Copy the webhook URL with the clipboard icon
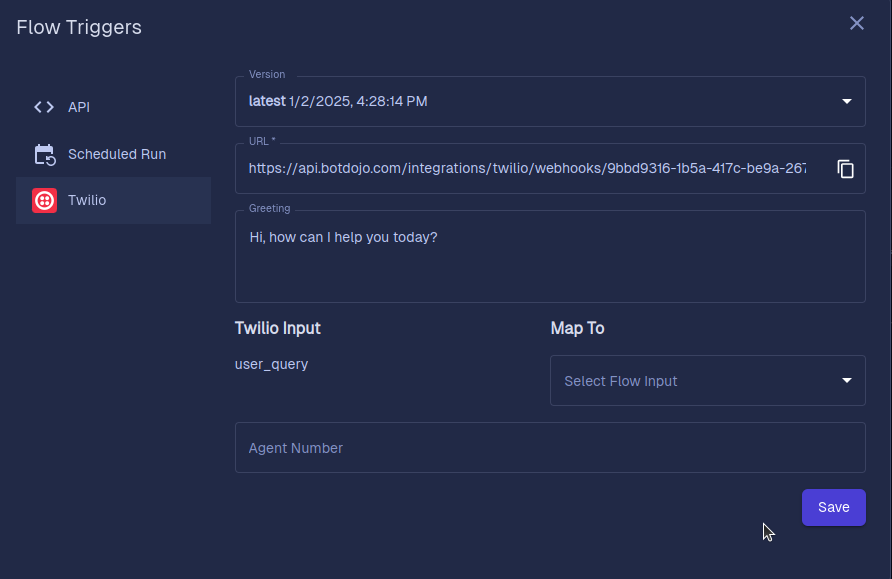This screenshot has width=892, height=579. (845, 169)
